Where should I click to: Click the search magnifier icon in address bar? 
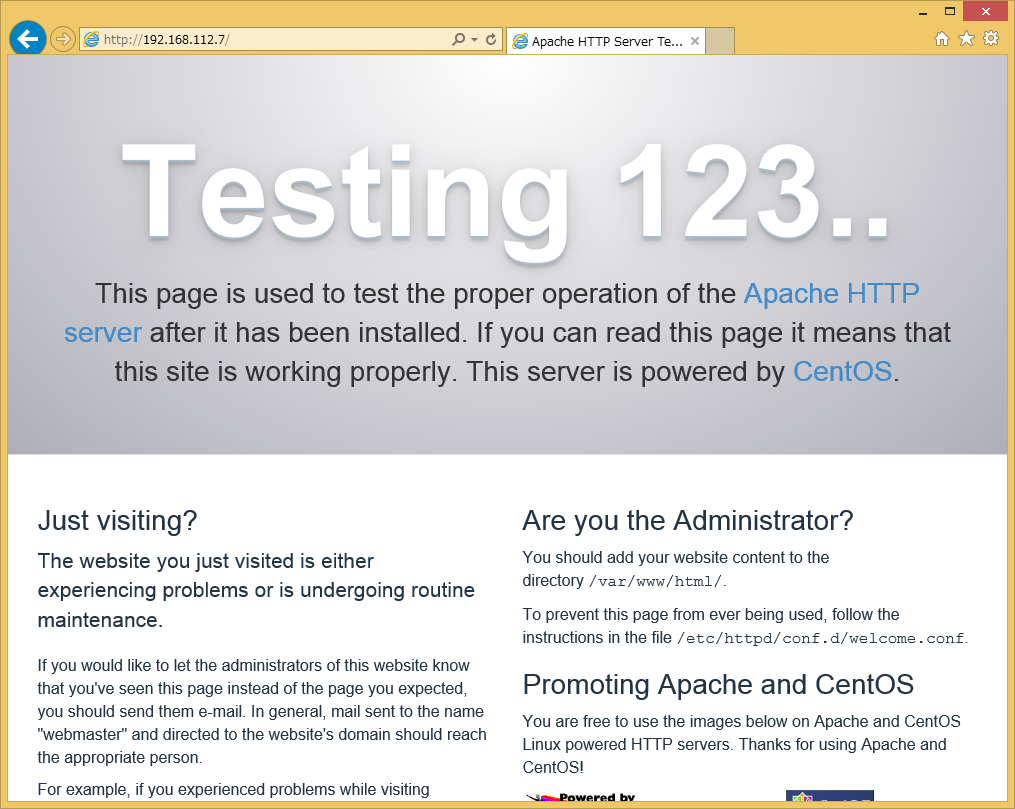click(458, 39)
